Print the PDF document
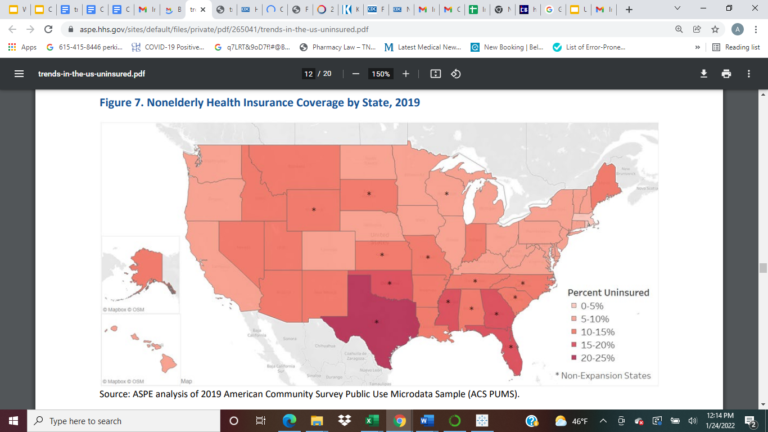This screenshot has width=768, height=432. click(726, 74)
